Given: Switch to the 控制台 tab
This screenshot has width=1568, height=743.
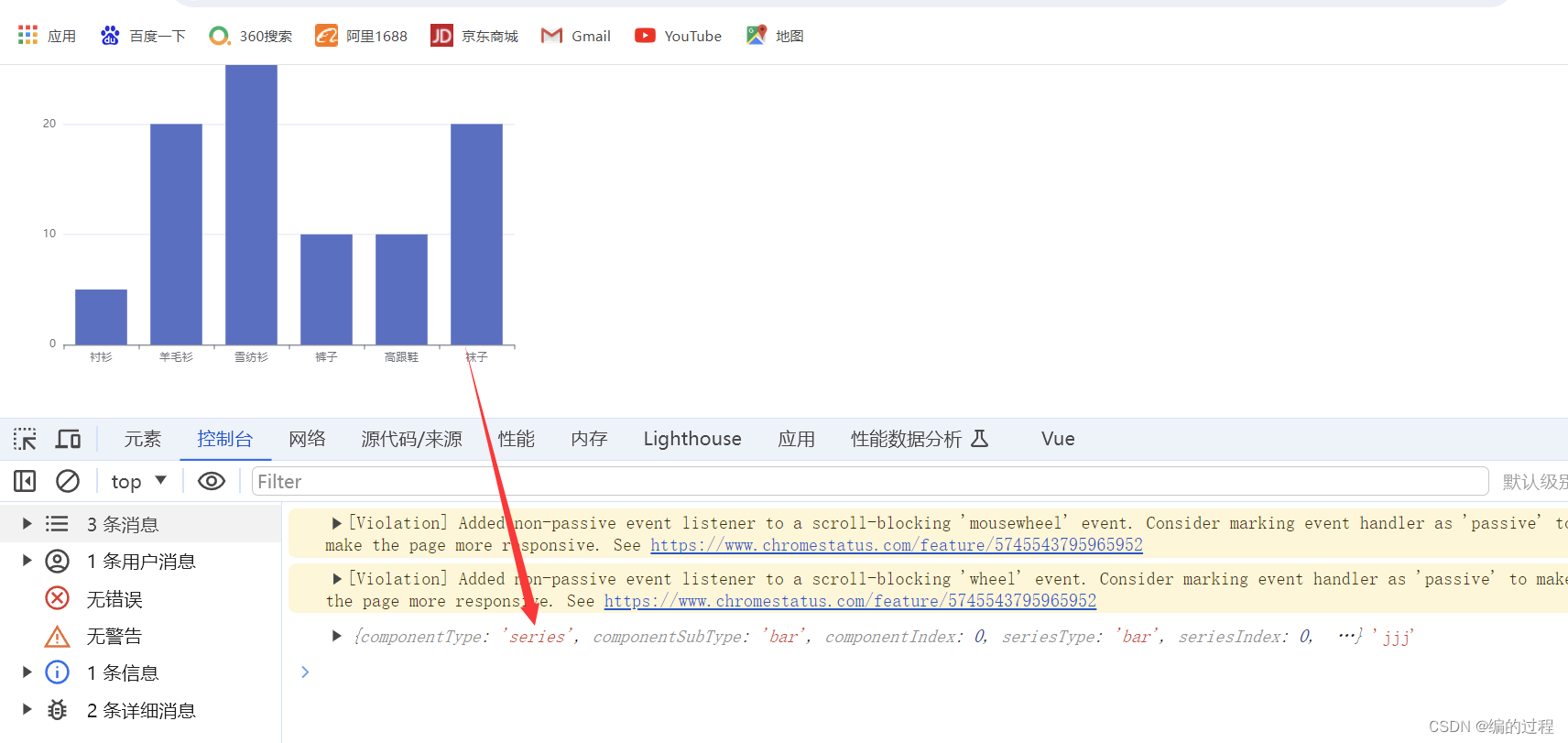Looking at the screenshot, I should coord(225,439).
